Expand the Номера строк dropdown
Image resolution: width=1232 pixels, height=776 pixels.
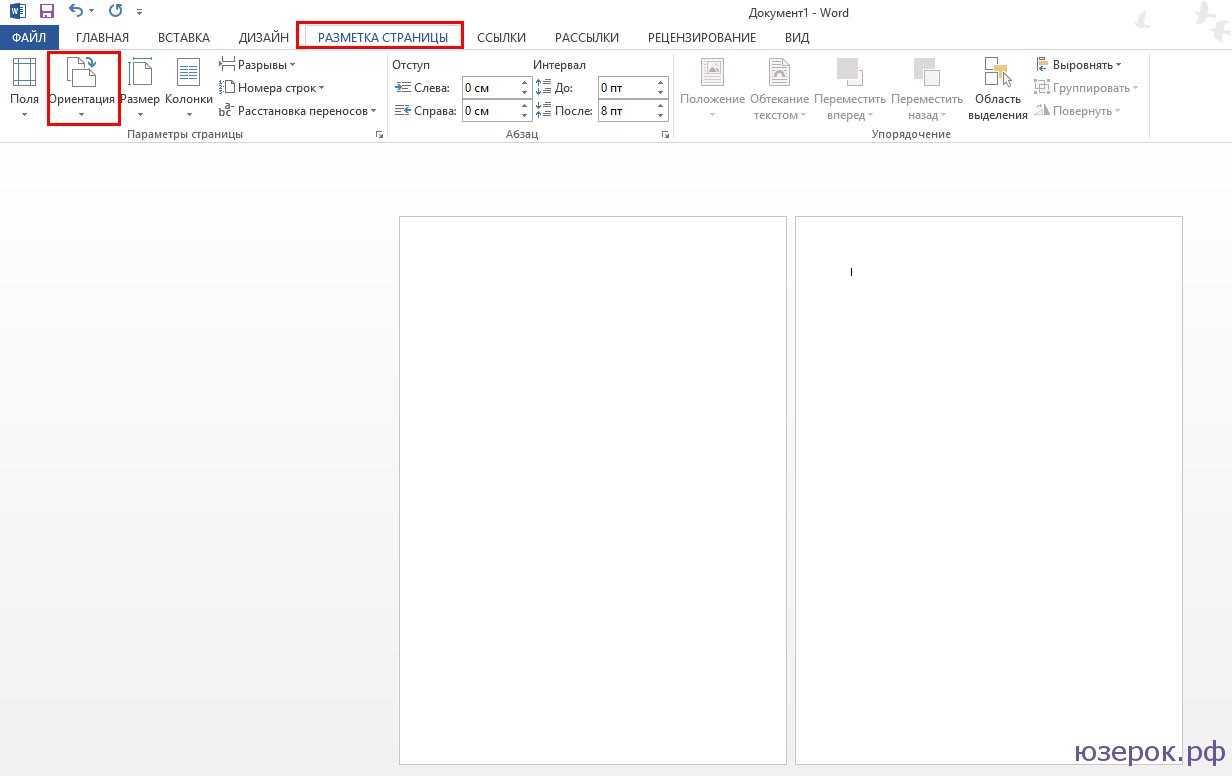click(x=272, y=88)
